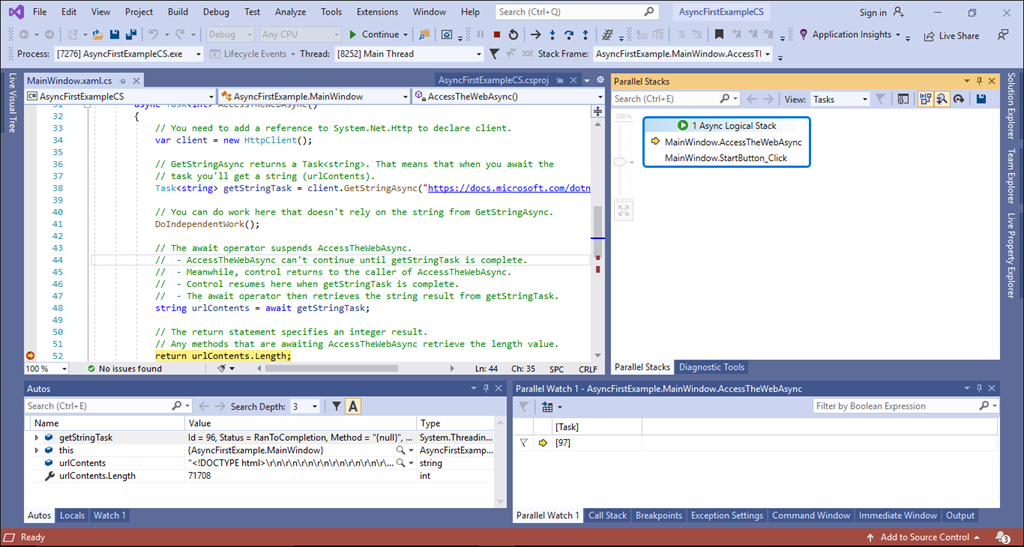Screen dimensions: 1024x547
Task: Toggle the highlighted A button in Autos toolbar
Action: coord(354,406)
